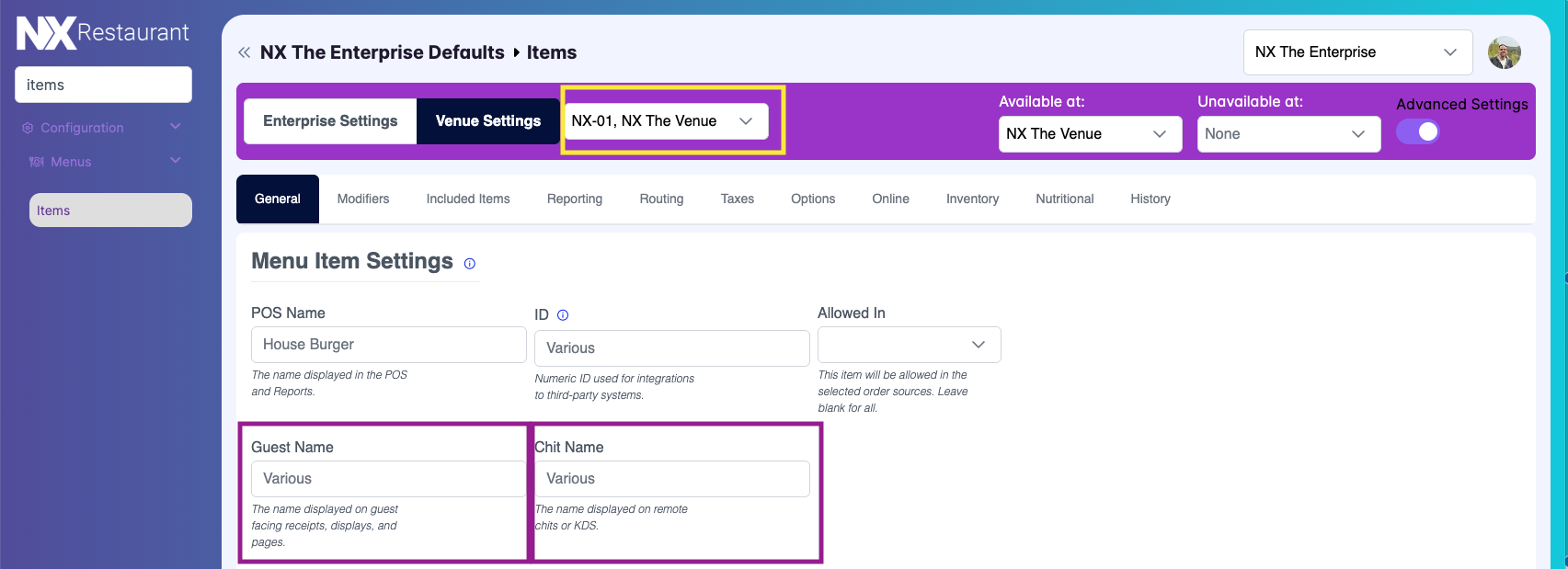Click the info icon beside Menu Item Settings
This screenshot has width=1568, height=569.
469,264
